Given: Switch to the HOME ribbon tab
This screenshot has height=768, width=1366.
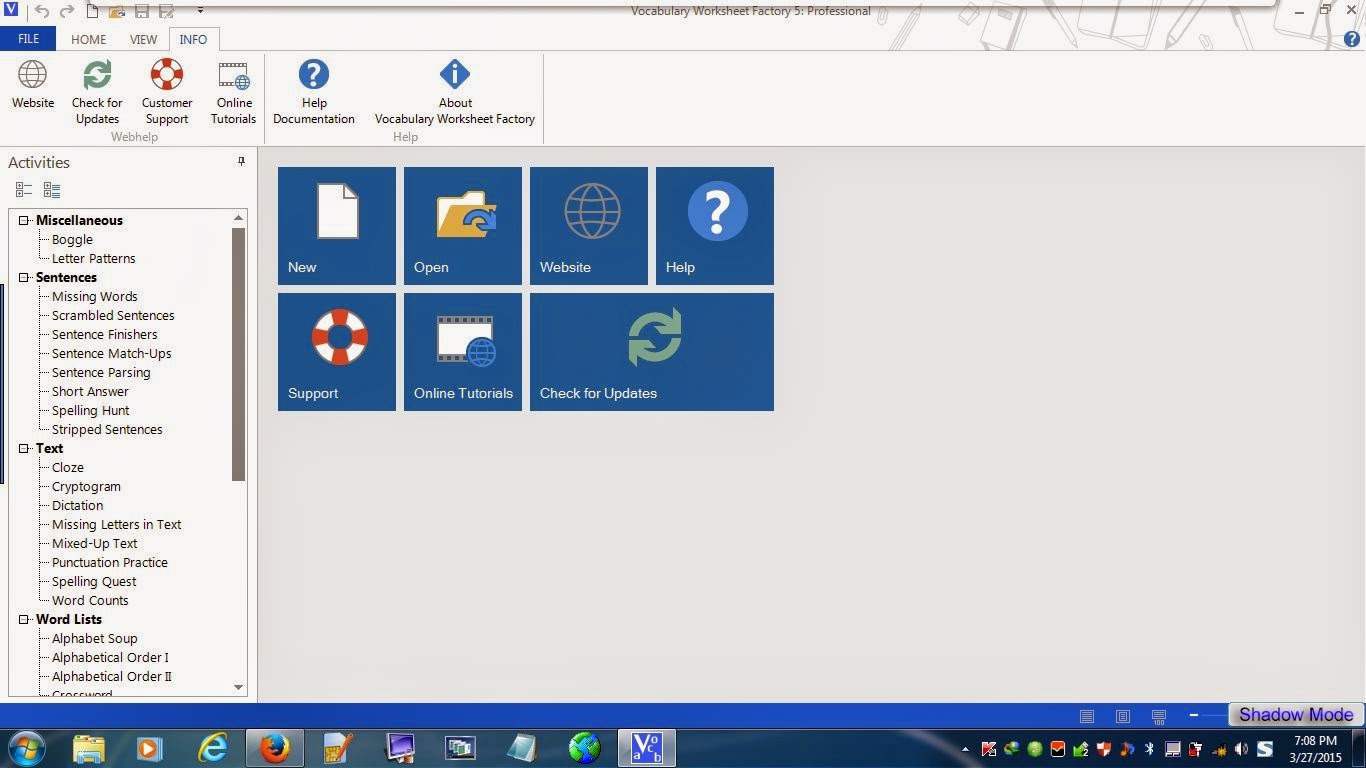Looking at the screenshot, I should [88, 39].
